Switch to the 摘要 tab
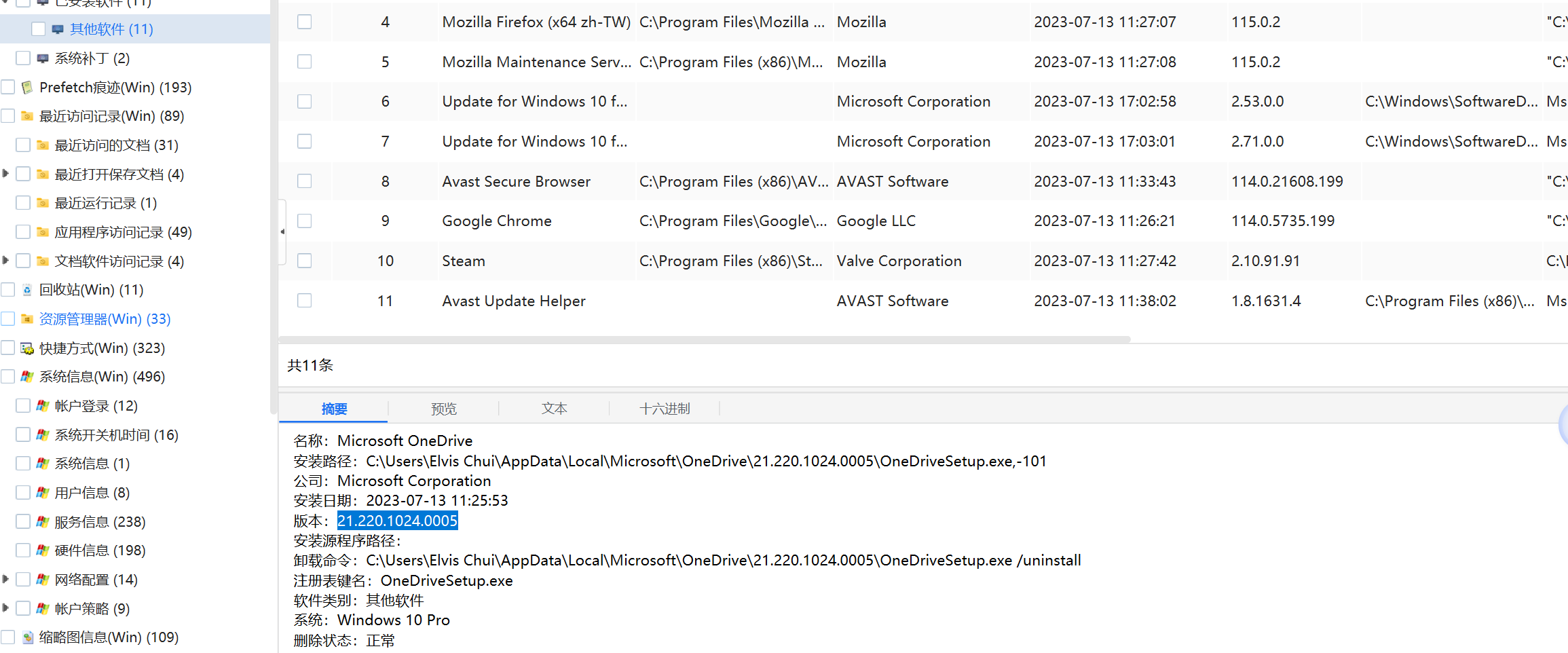Viewport: 1568px width, 653px height. pos(334,409)
